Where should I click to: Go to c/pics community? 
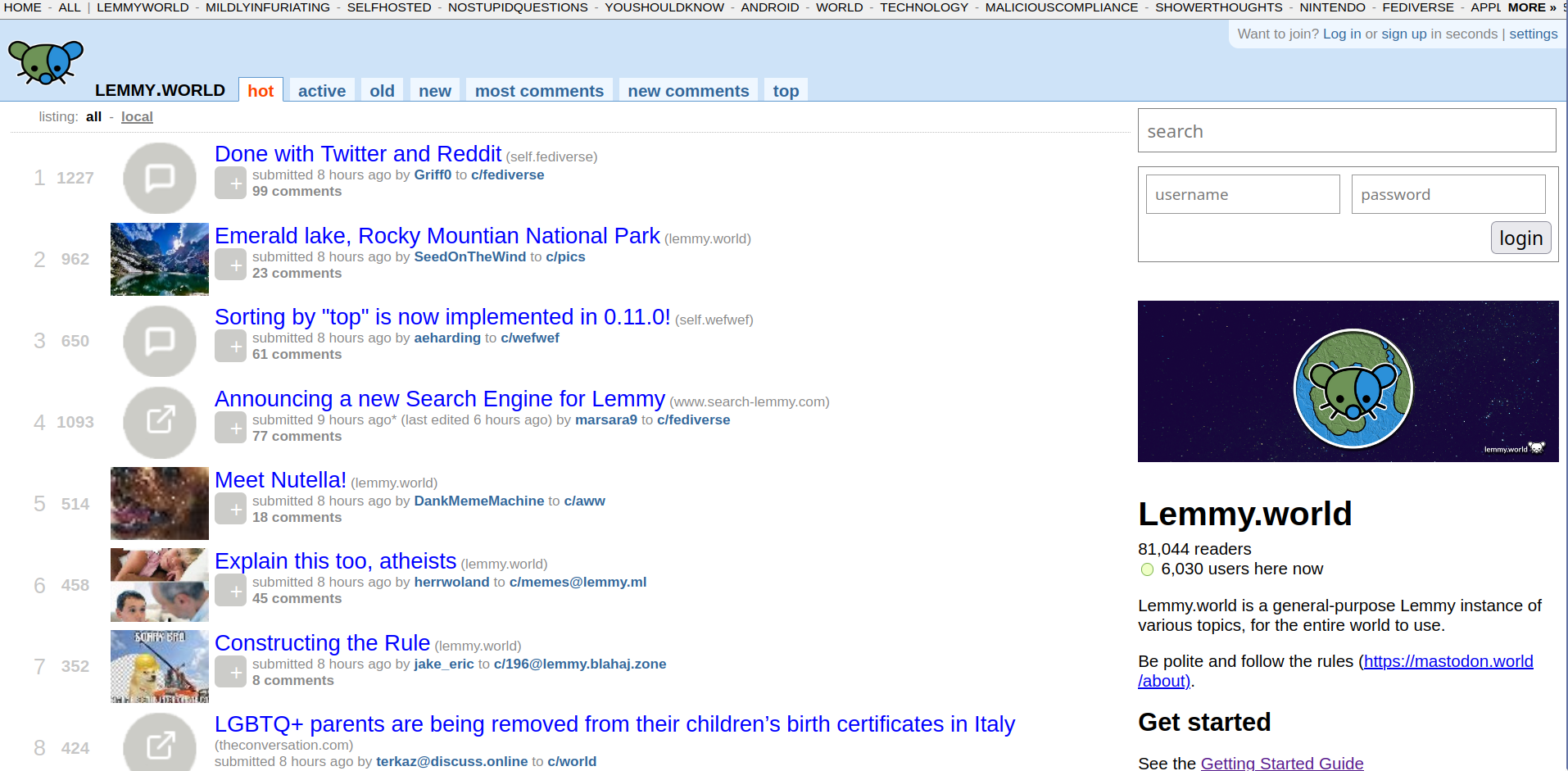(x=565, y=257)
